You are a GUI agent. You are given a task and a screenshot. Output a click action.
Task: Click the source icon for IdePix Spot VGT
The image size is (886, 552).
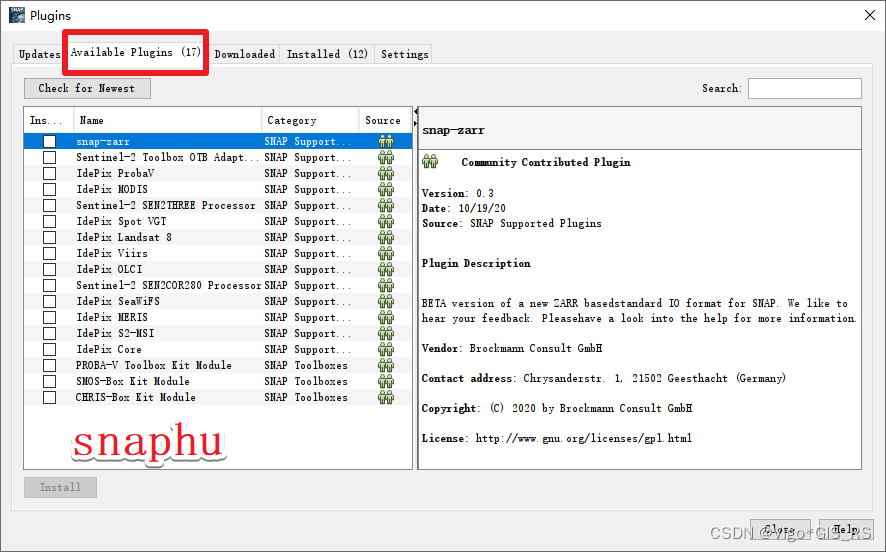point(386,221)
